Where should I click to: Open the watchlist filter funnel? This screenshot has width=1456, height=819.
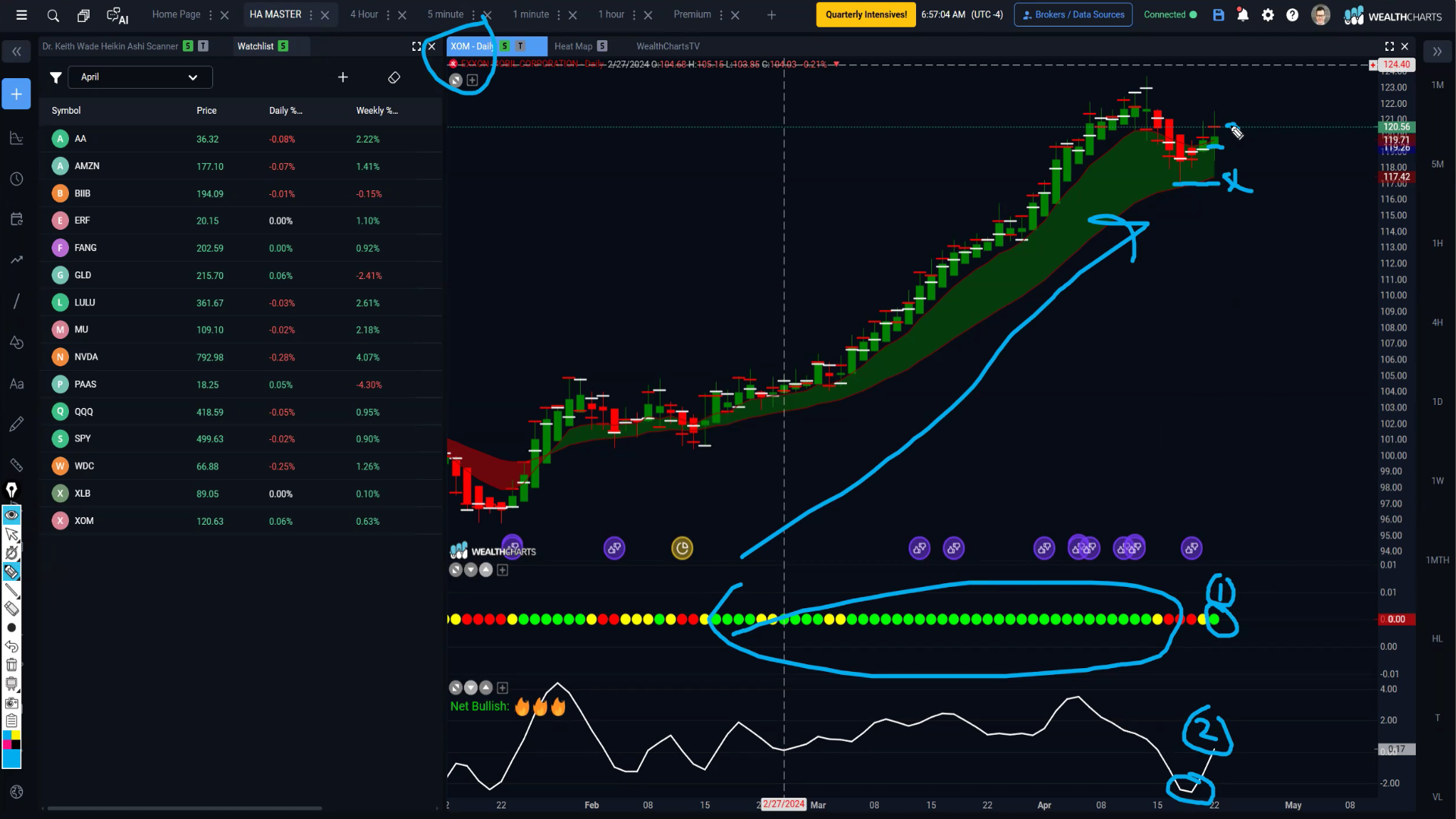click(55, 77)
